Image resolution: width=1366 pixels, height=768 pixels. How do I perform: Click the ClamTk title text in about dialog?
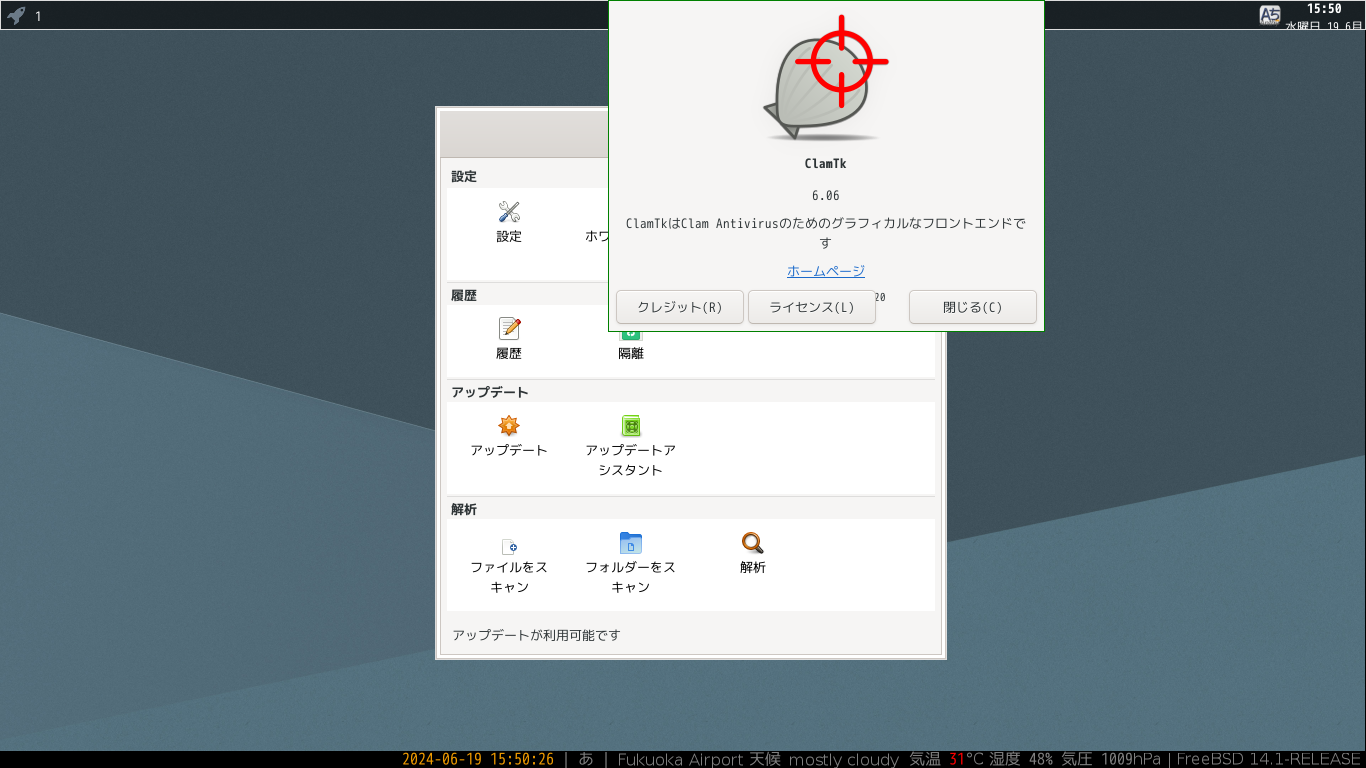[x=826, y=163]
